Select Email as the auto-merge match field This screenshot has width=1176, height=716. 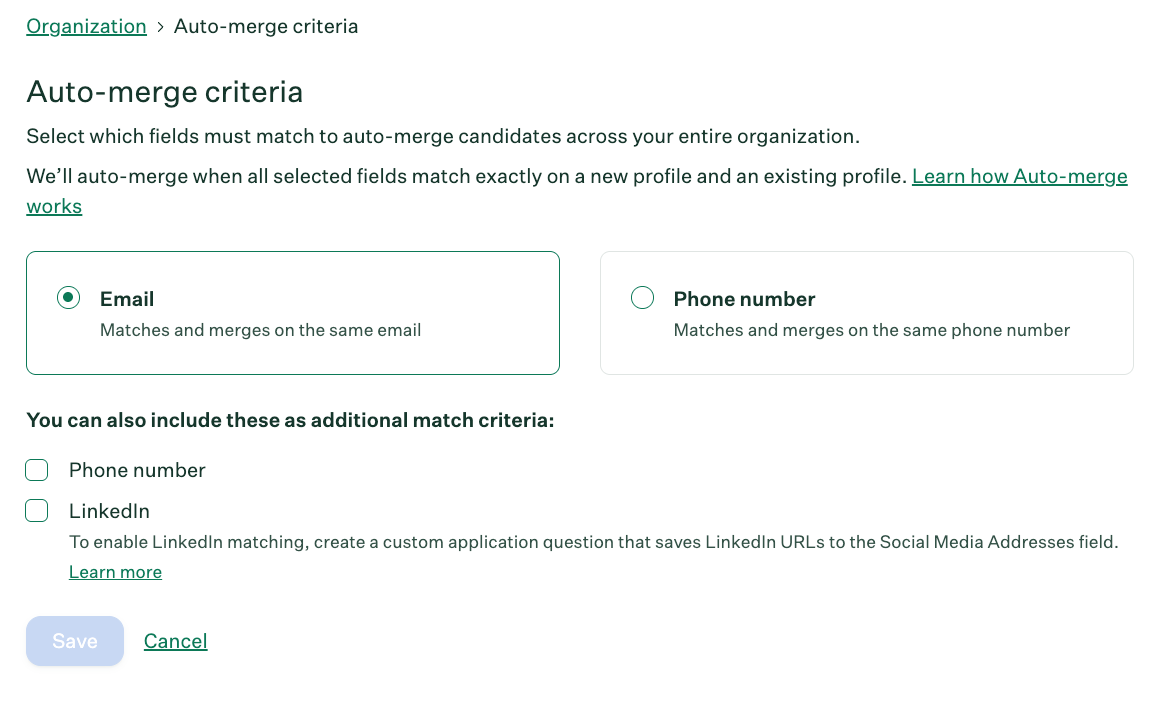pyautogui.click(x=67, y=297)
